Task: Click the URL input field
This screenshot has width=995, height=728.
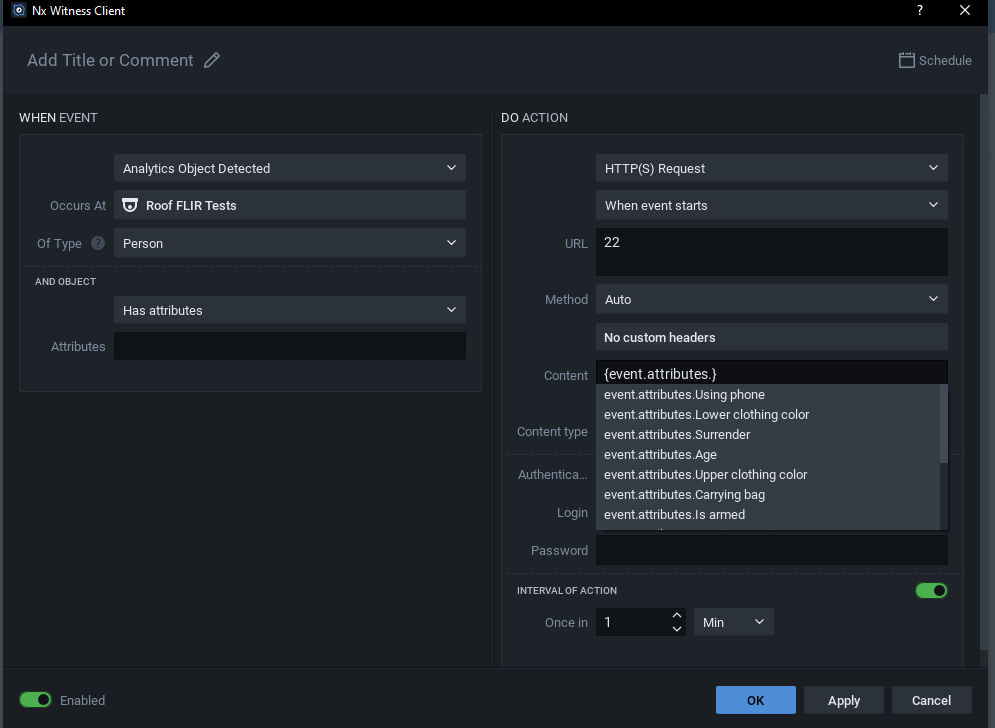Action: pyautogui.click(x=772, y=252)
